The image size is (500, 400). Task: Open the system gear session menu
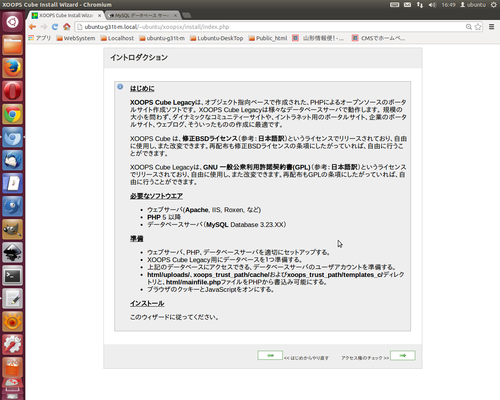493,5
